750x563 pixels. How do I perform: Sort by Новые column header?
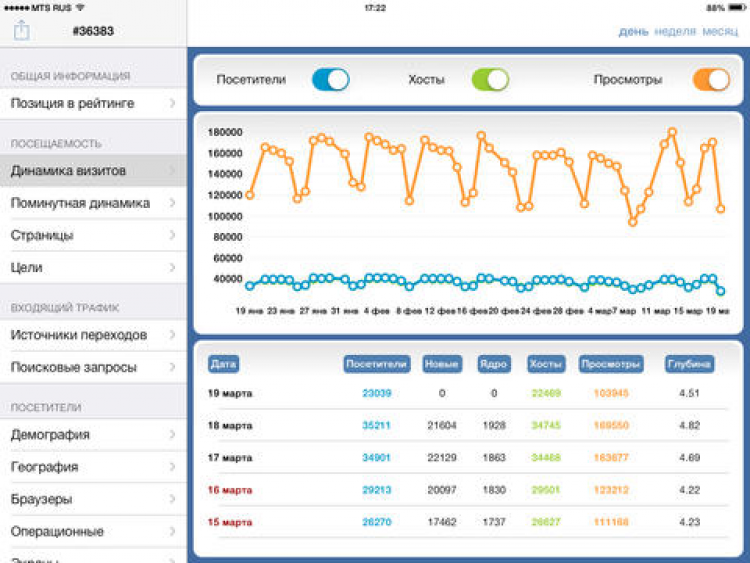point(442,364)
